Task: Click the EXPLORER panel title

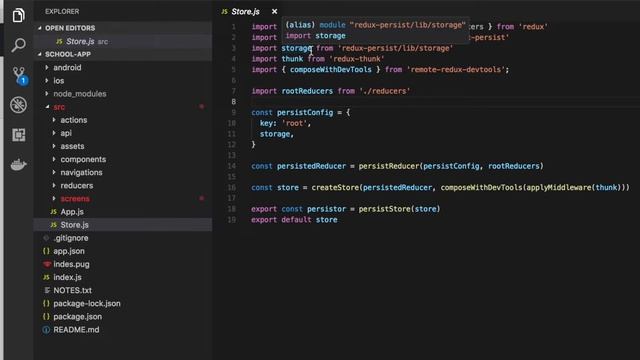Action: coord(62,11)
